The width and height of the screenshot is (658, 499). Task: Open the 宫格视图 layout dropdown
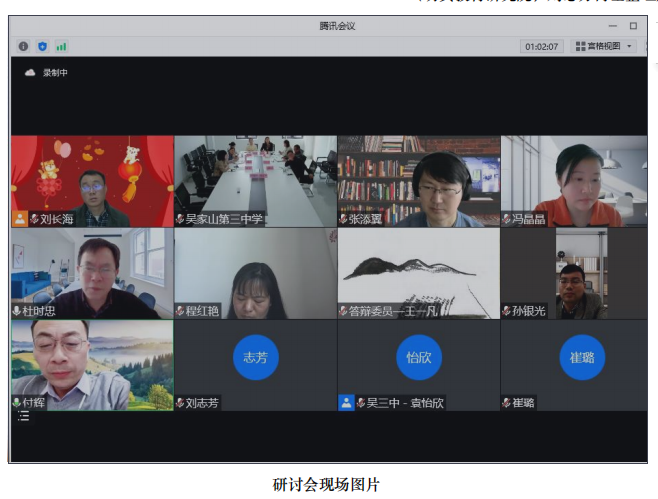point(603,46)
